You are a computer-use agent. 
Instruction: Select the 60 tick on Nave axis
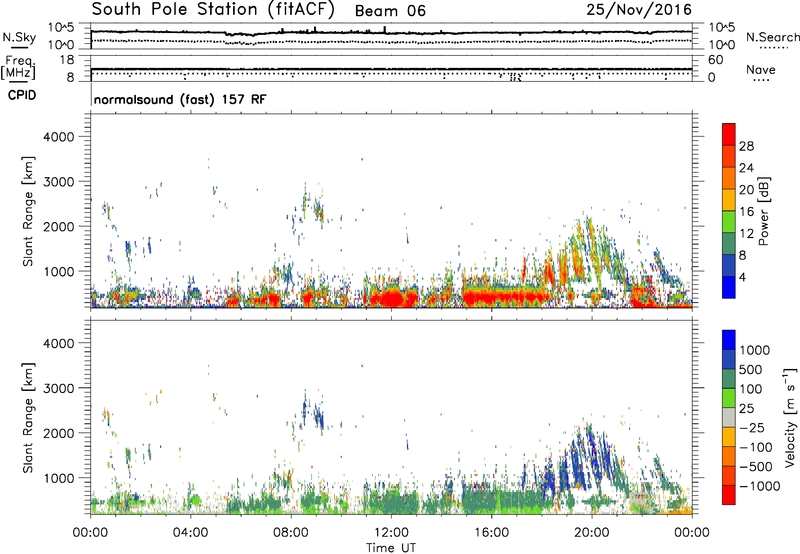point(715,60)
